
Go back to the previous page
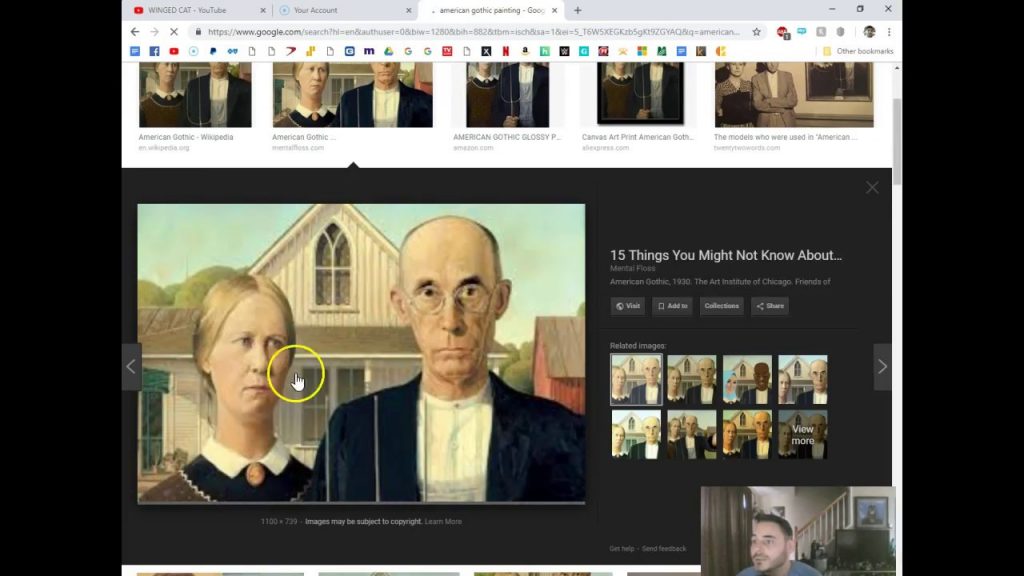tap(135, 31)
